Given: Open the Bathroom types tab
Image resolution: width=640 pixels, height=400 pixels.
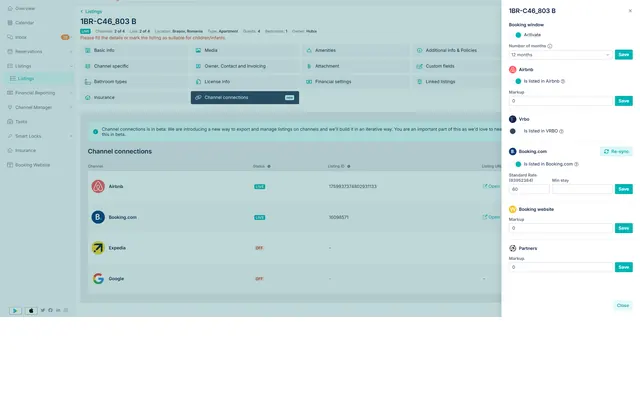Looking at the screenshot, I should pyautogui.click(x=134, y=82).
